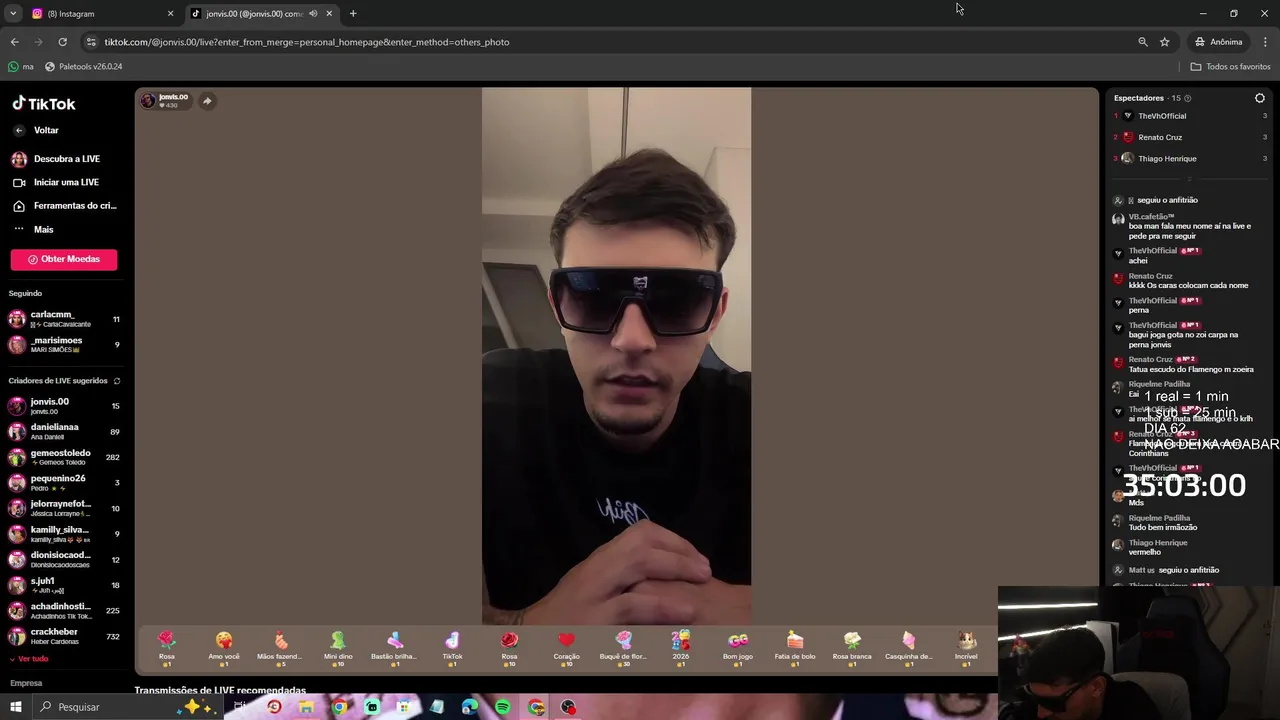Send the Buquê de flores gift
The image size is (1280, 720).
(623, 648)
